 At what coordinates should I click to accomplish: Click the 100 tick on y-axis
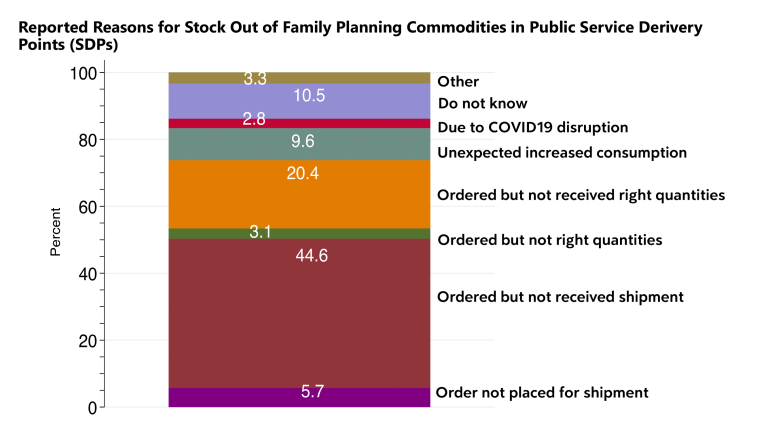(83, 74)
